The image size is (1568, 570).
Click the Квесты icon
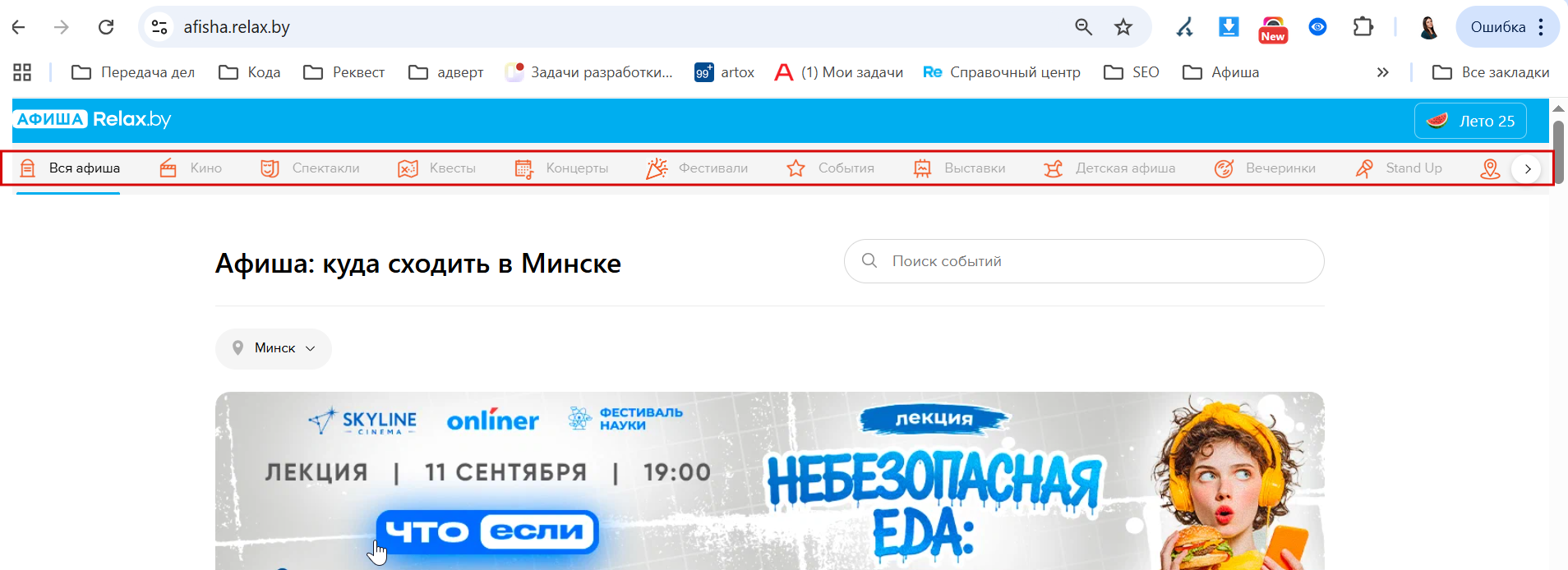tap(408, 168)
